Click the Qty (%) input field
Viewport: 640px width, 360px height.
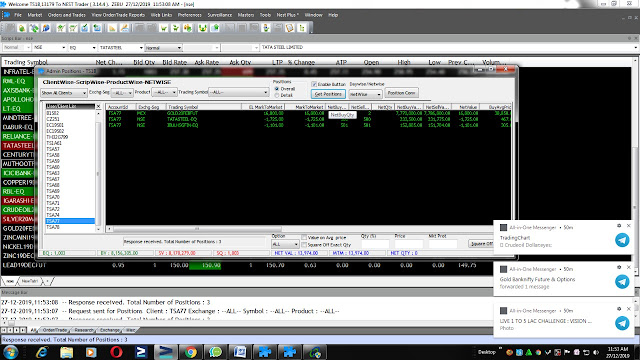pos(375,244)
